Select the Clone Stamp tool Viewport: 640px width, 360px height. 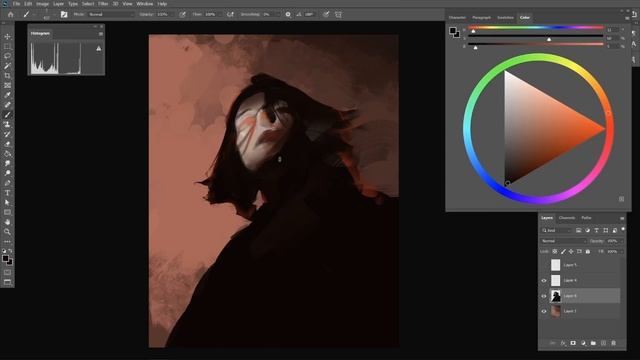click(7, 125)
